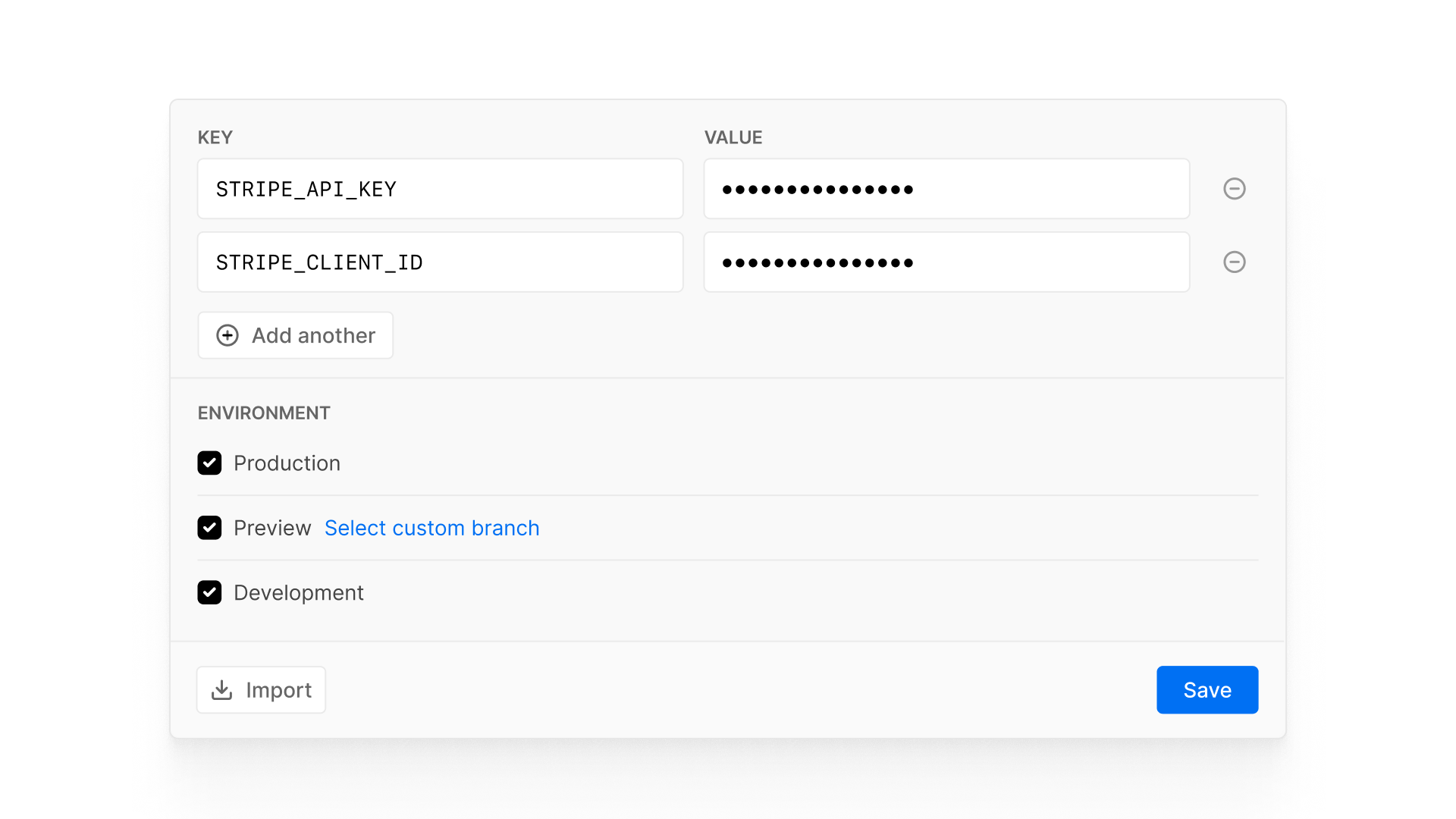The width and height of the screenshot is (1456, 819).
Task: Click the Import button label
Action: [278, 690]
